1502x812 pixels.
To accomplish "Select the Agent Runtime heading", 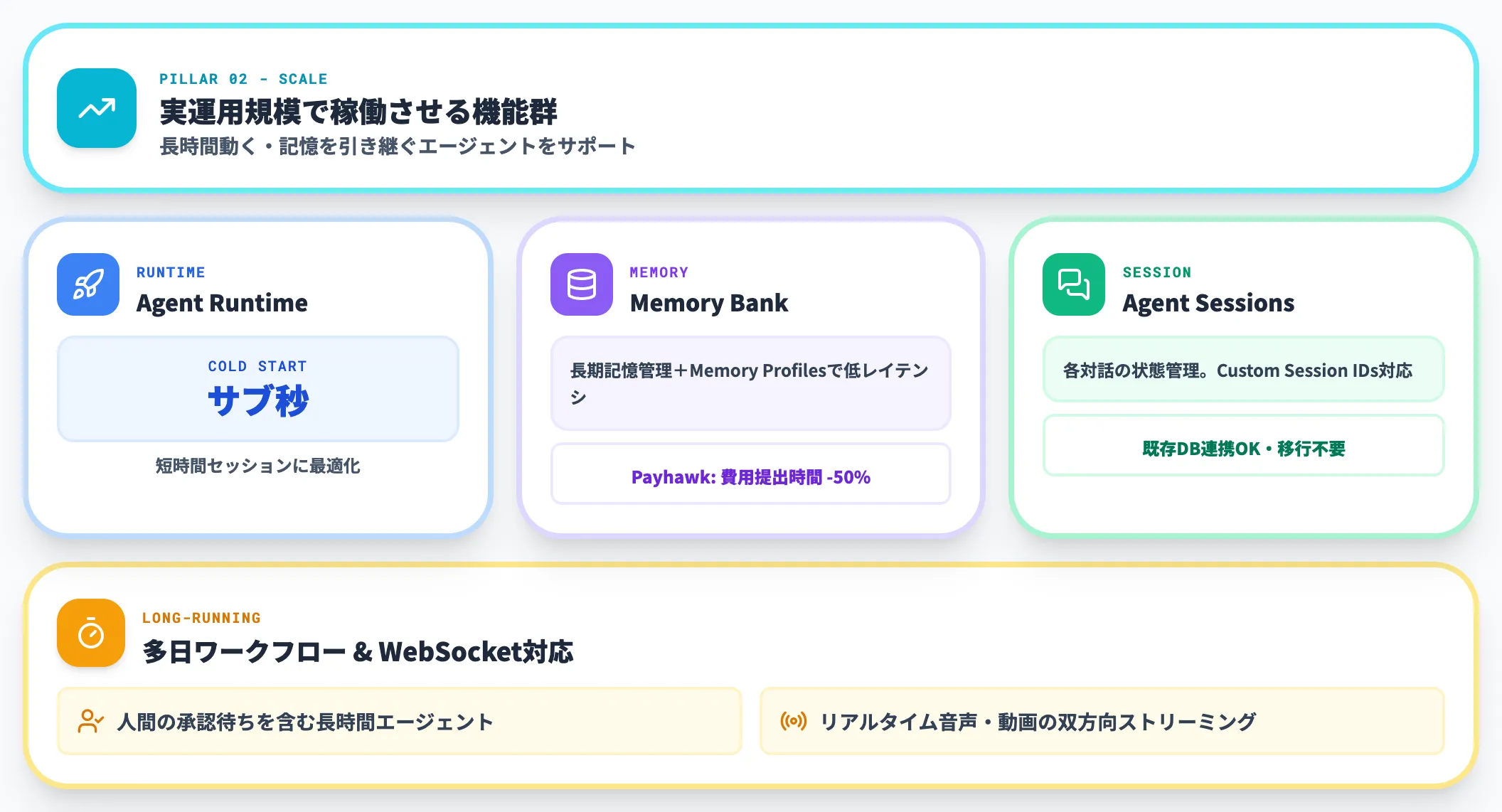I will (222, 303).
